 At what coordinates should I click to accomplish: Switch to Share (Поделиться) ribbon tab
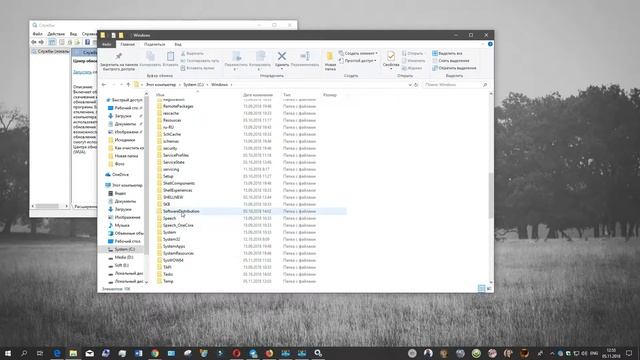[x=154, y=44]
